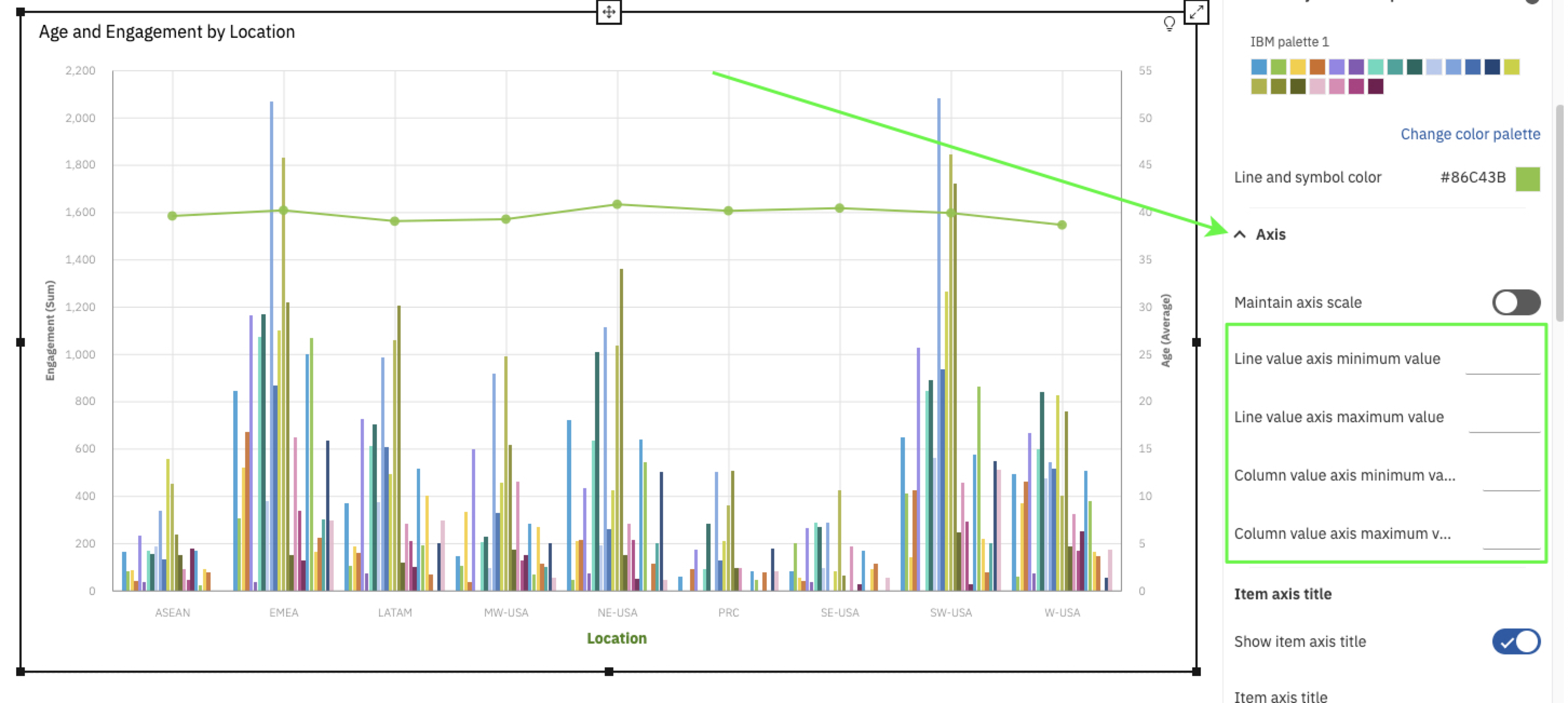
Task: Select the line data point above LATAM
Action: tap(395, 221)
